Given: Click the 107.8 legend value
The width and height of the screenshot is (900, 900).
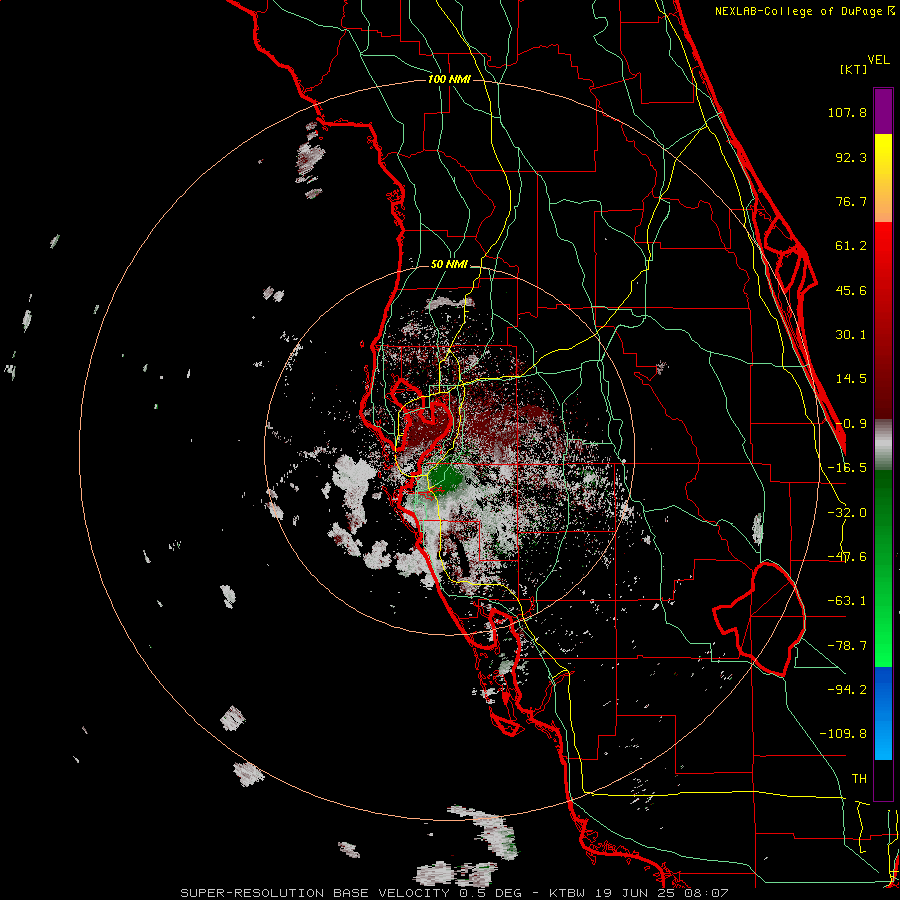Looking at the screenshot, I should (847, 112).
